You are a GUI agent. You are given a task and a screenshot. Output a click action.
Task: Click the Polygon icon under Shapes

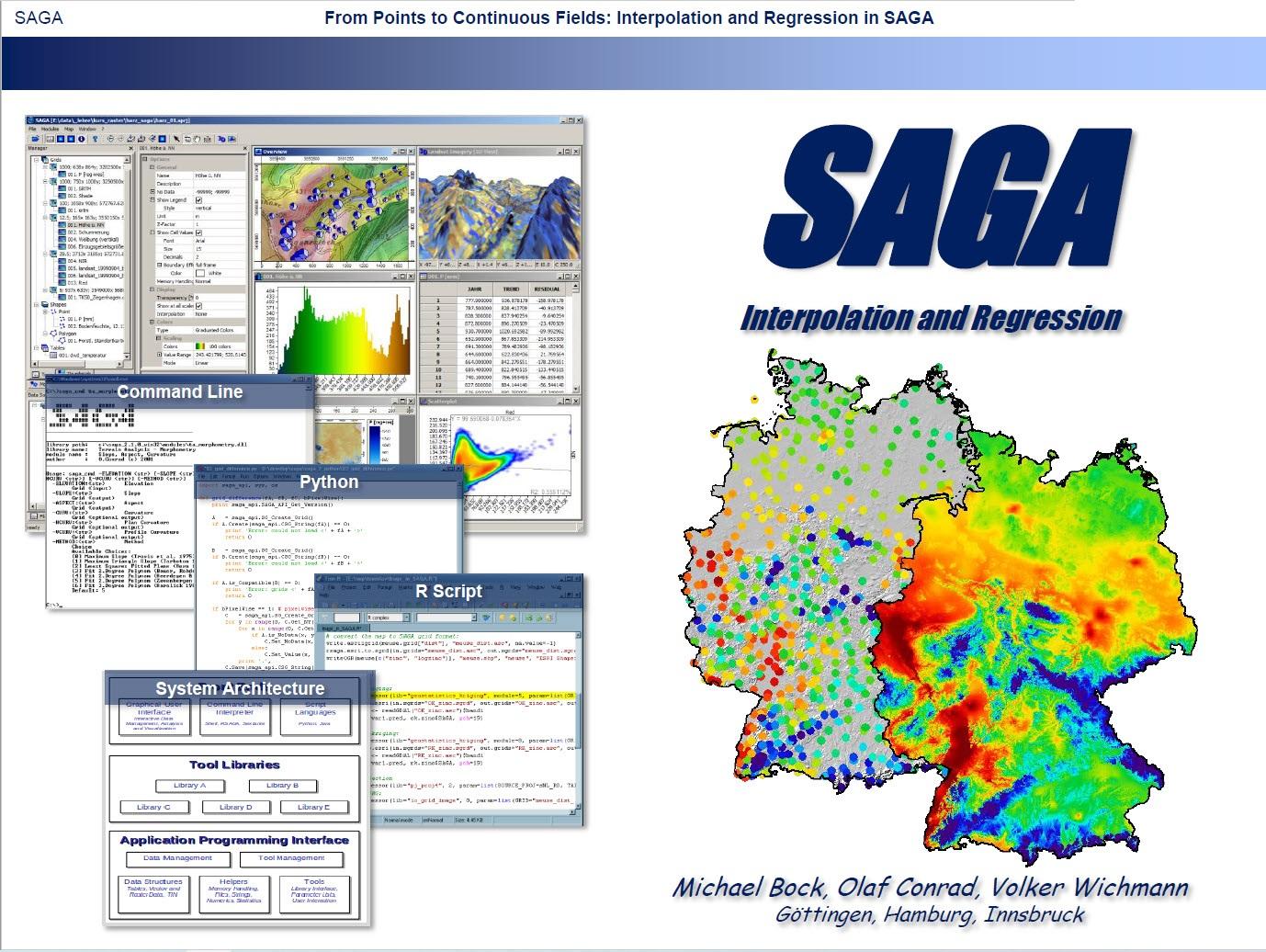point(53,334)
